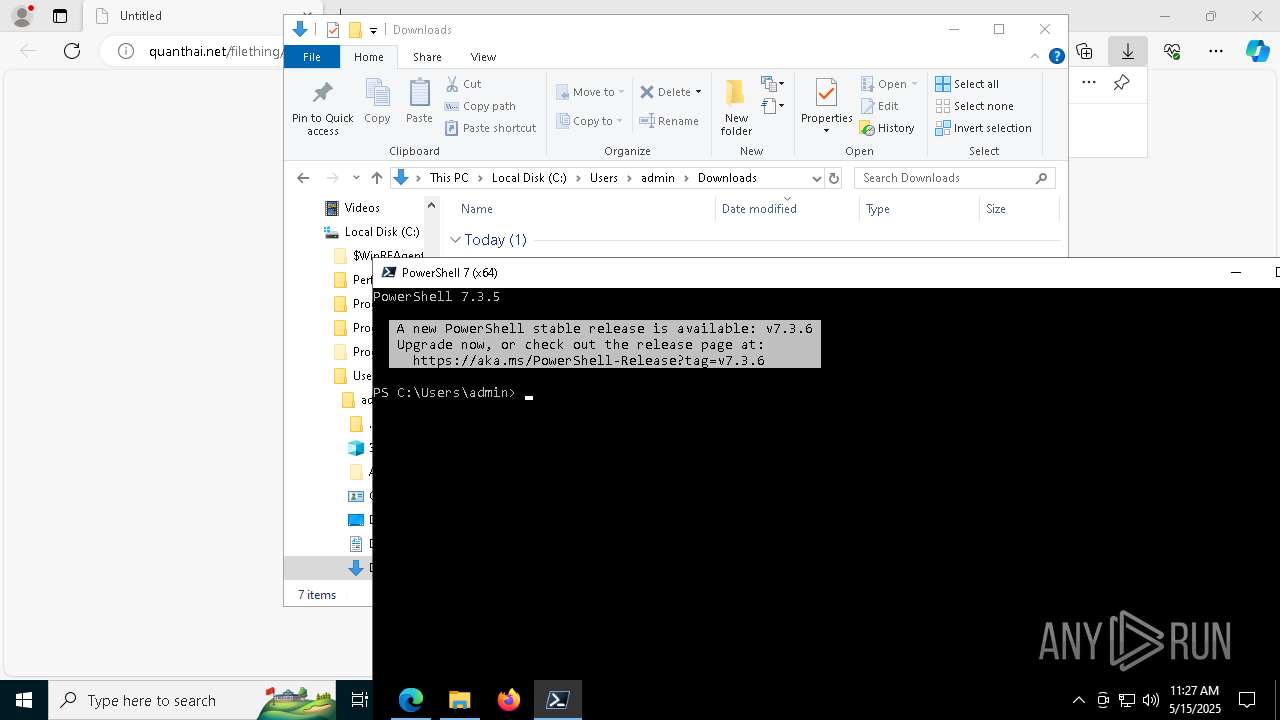The image size is (1280, 720).
Task: Click Select all
Action: pos(967,84)
